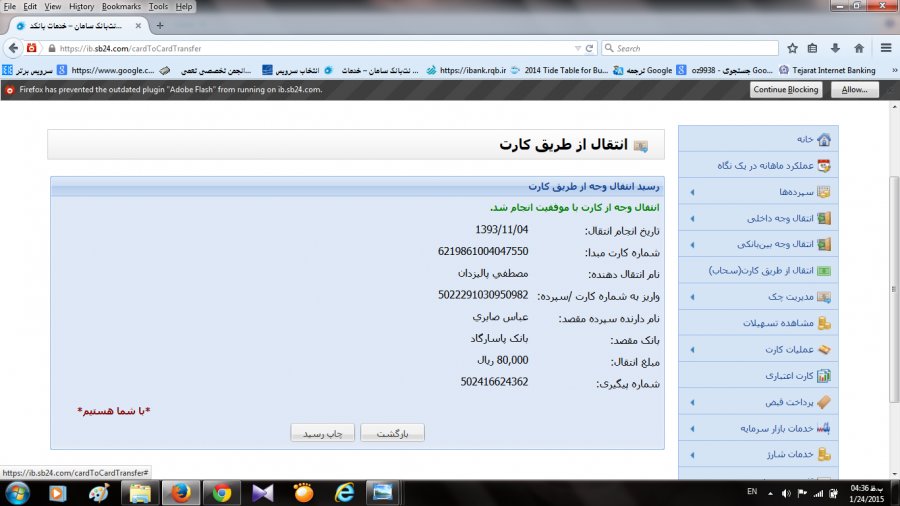This screenshot has width=900, height=506.
Task: Show bookmarks list icon in toolbar
Action: [x=812, y=48]
